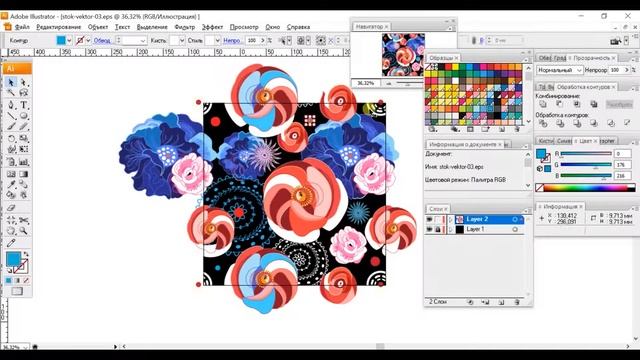Image resolution: width=640 pixels, height=360 pixels.
Task: Switch to the Навигатор tab
Action: point(369,27)
